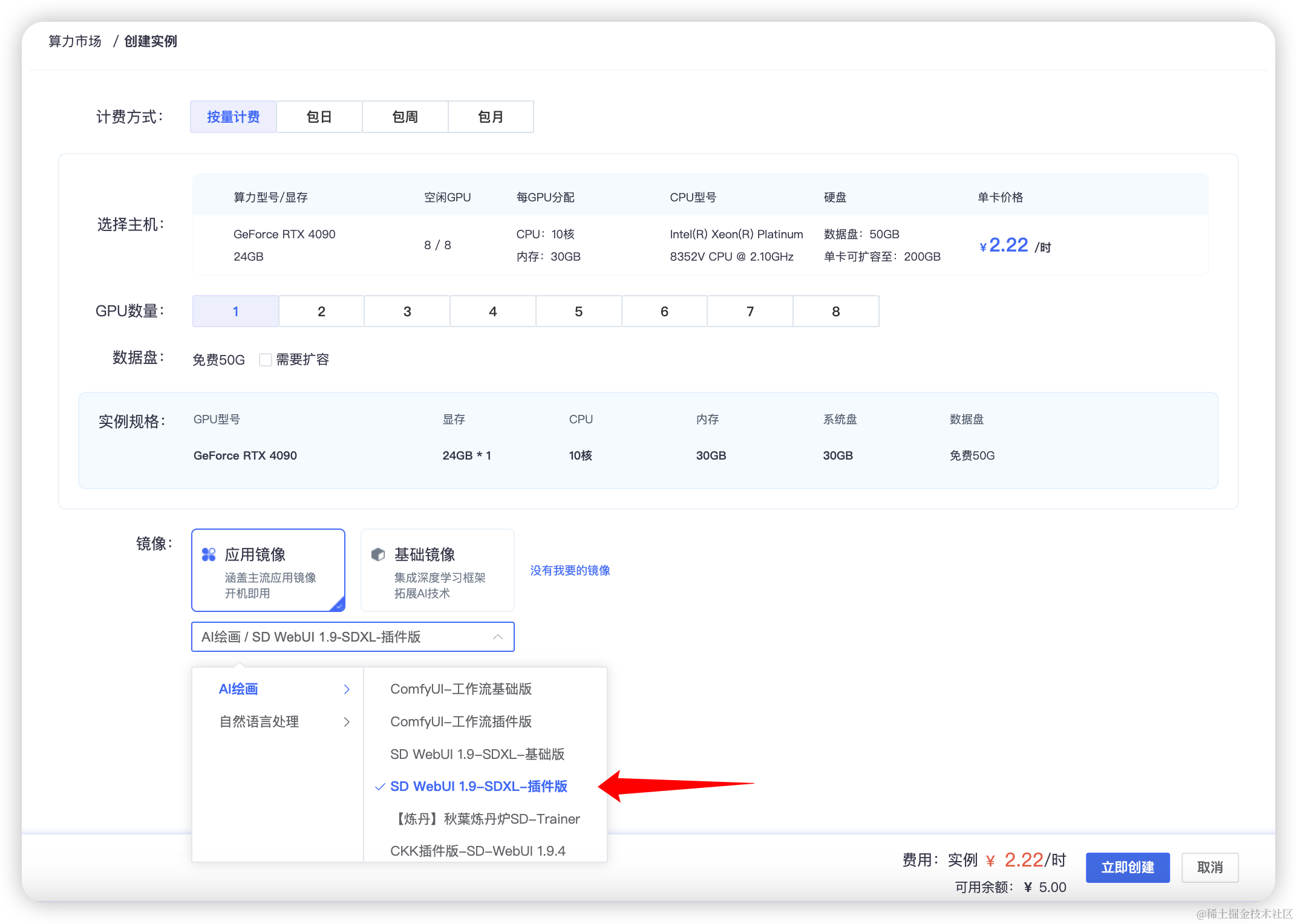The width and height of the screenshot is (1297, 924).
Task: Select 【炼丹】秋葉炼丹炉SD-Trainer image option
Action: tap(486, 819)
